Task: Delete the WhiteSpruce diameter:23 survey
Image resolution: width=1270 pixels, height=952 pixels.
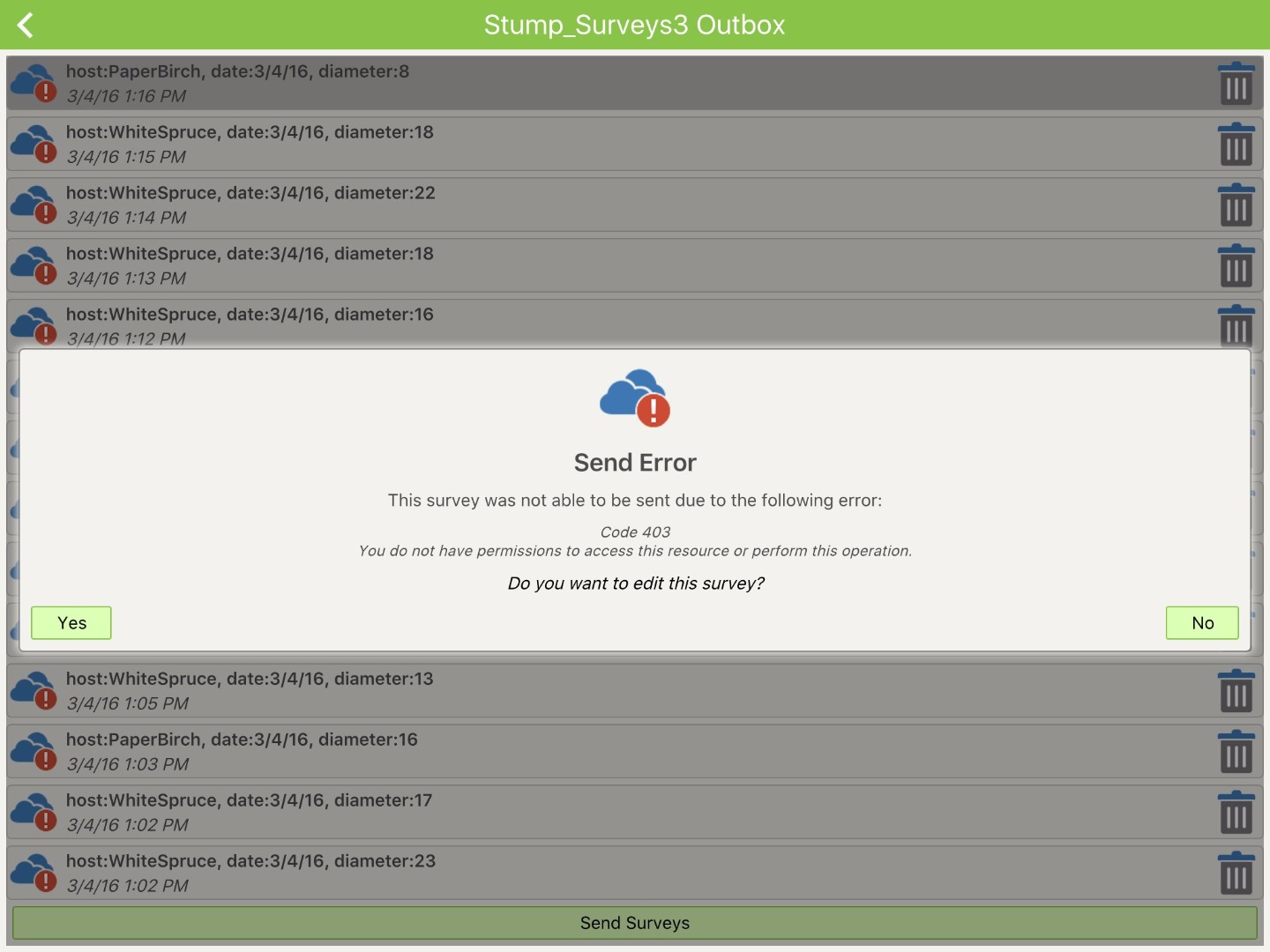Action: tap(1236, 874)
